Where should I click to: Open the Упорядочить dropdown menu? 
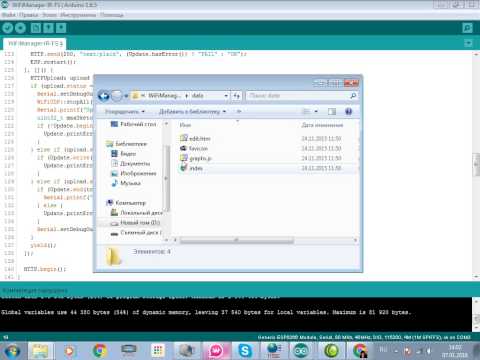125,111
